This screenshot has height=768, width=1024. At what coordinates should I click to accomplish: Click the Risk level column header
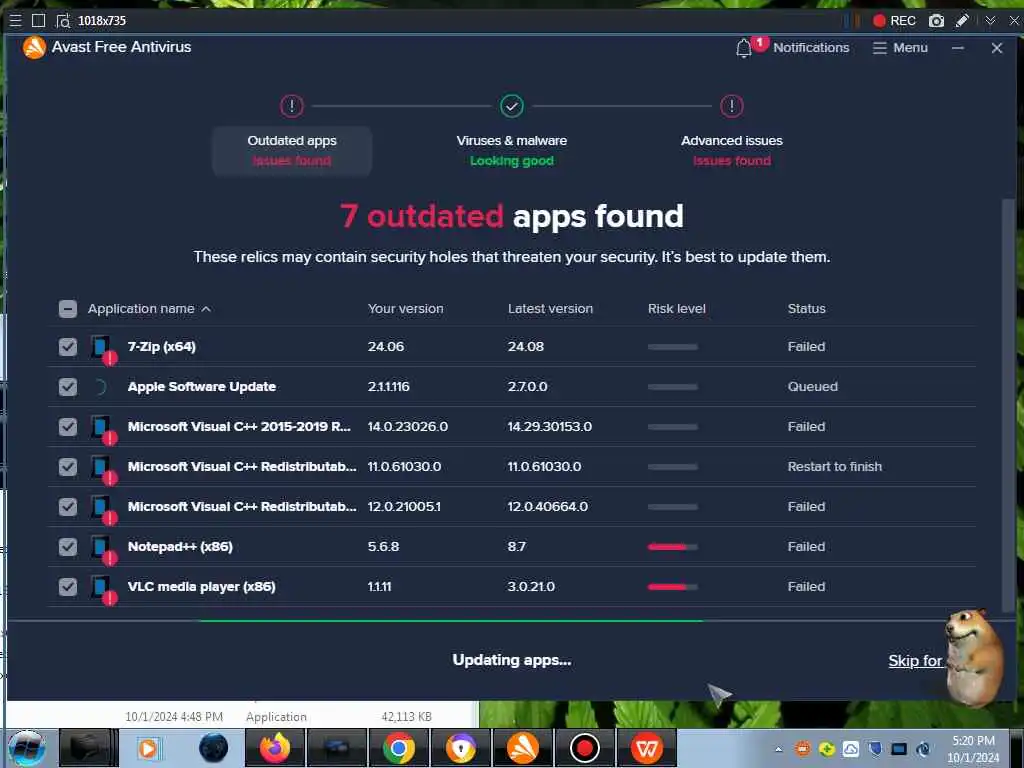click(677, 309)
